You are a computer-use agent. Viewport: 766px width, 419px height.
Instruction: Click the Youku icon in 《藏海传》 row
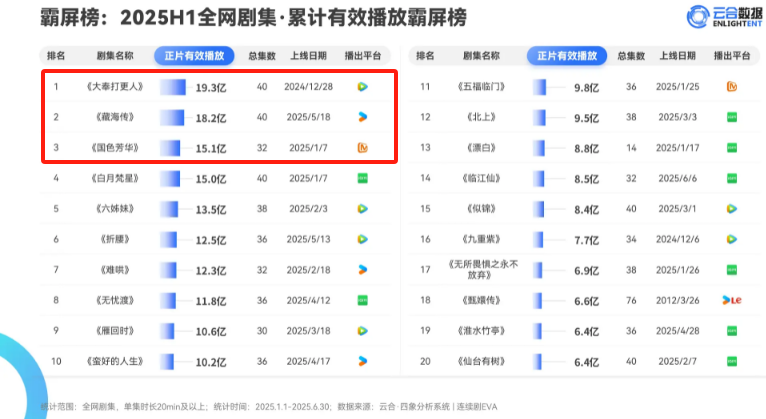[x=362, y=117]
